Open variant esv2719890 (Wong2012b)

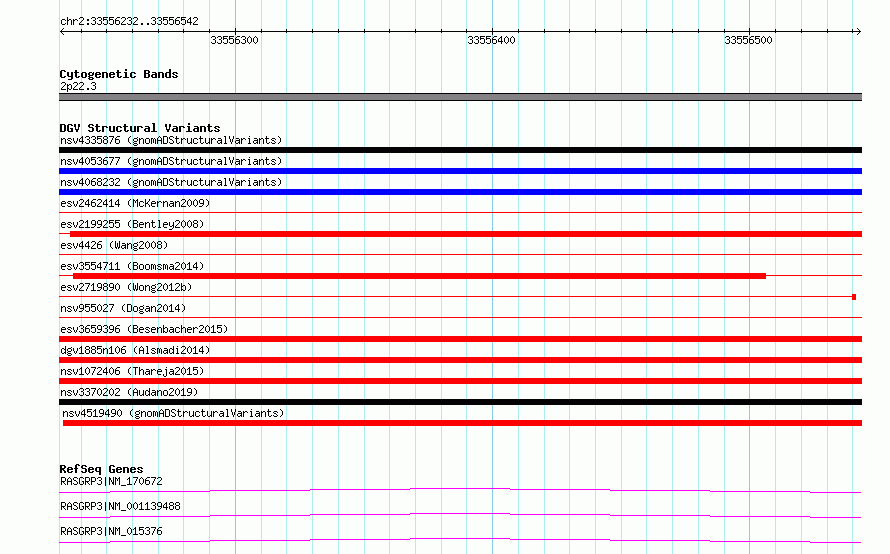point(126,287)
